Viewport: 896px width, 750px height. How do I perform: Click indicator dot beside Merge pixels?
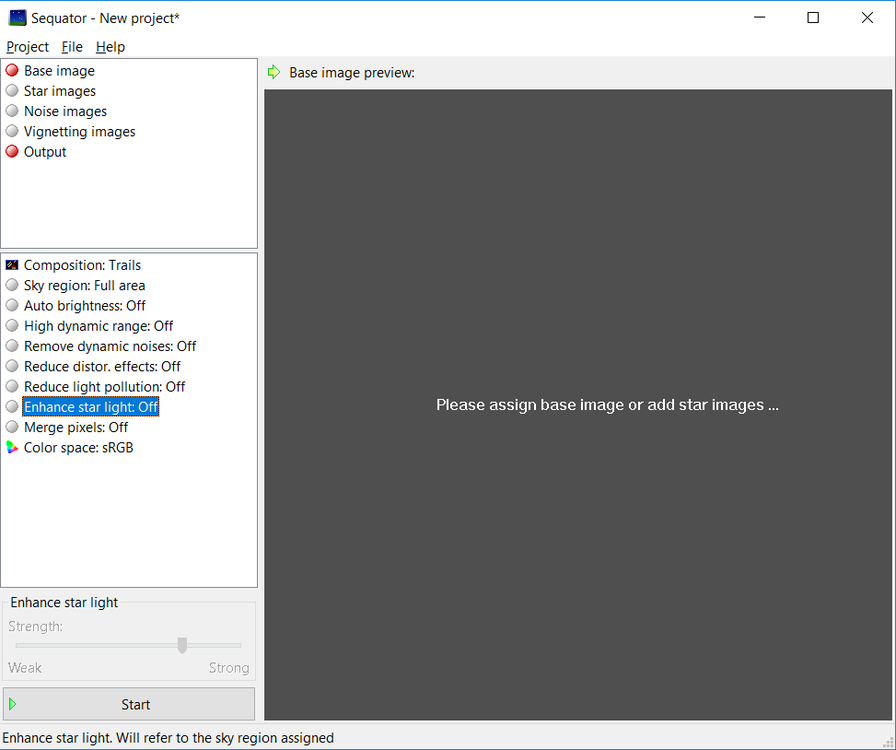[x=12, y=427]
